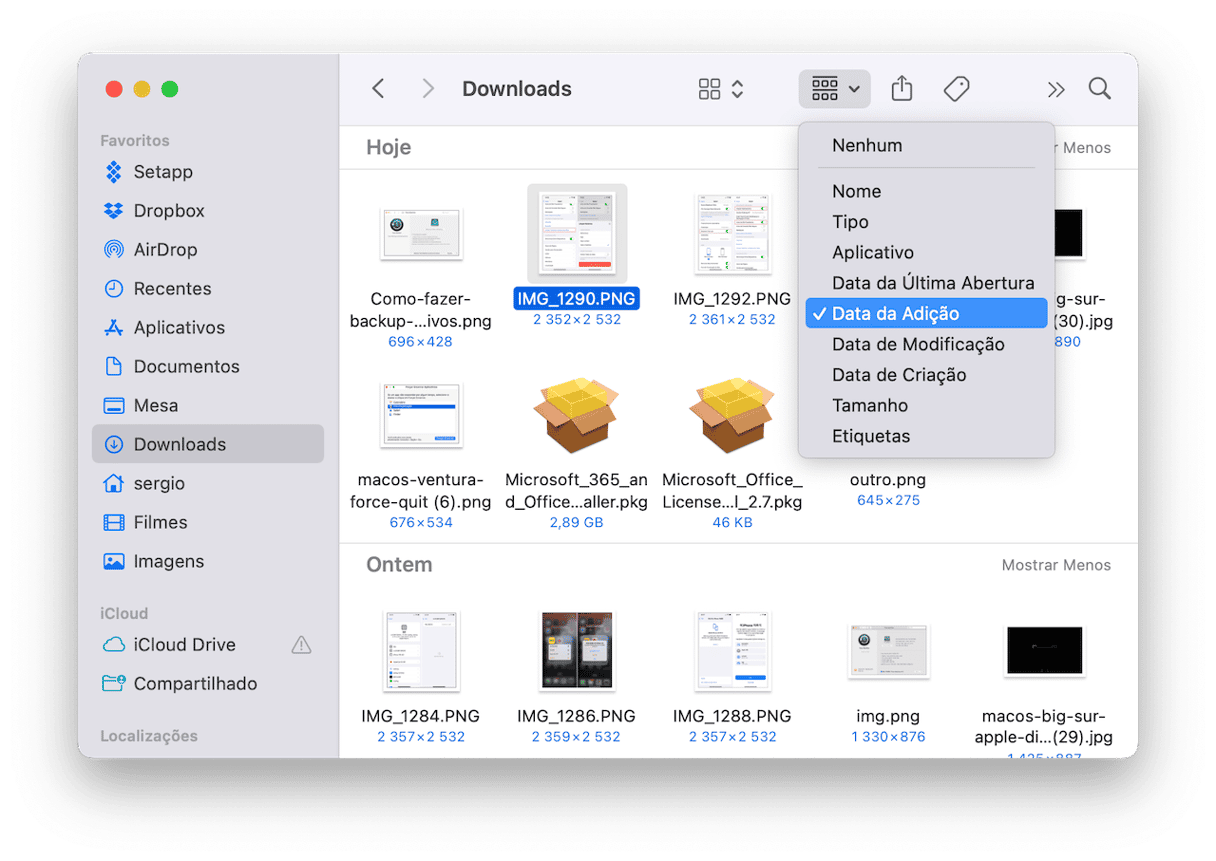Choose Nenhum to disable grouping
Image resolution: width=1216 pixels, height=861 pixels.
pyautogui.click(x=866, y=146)
